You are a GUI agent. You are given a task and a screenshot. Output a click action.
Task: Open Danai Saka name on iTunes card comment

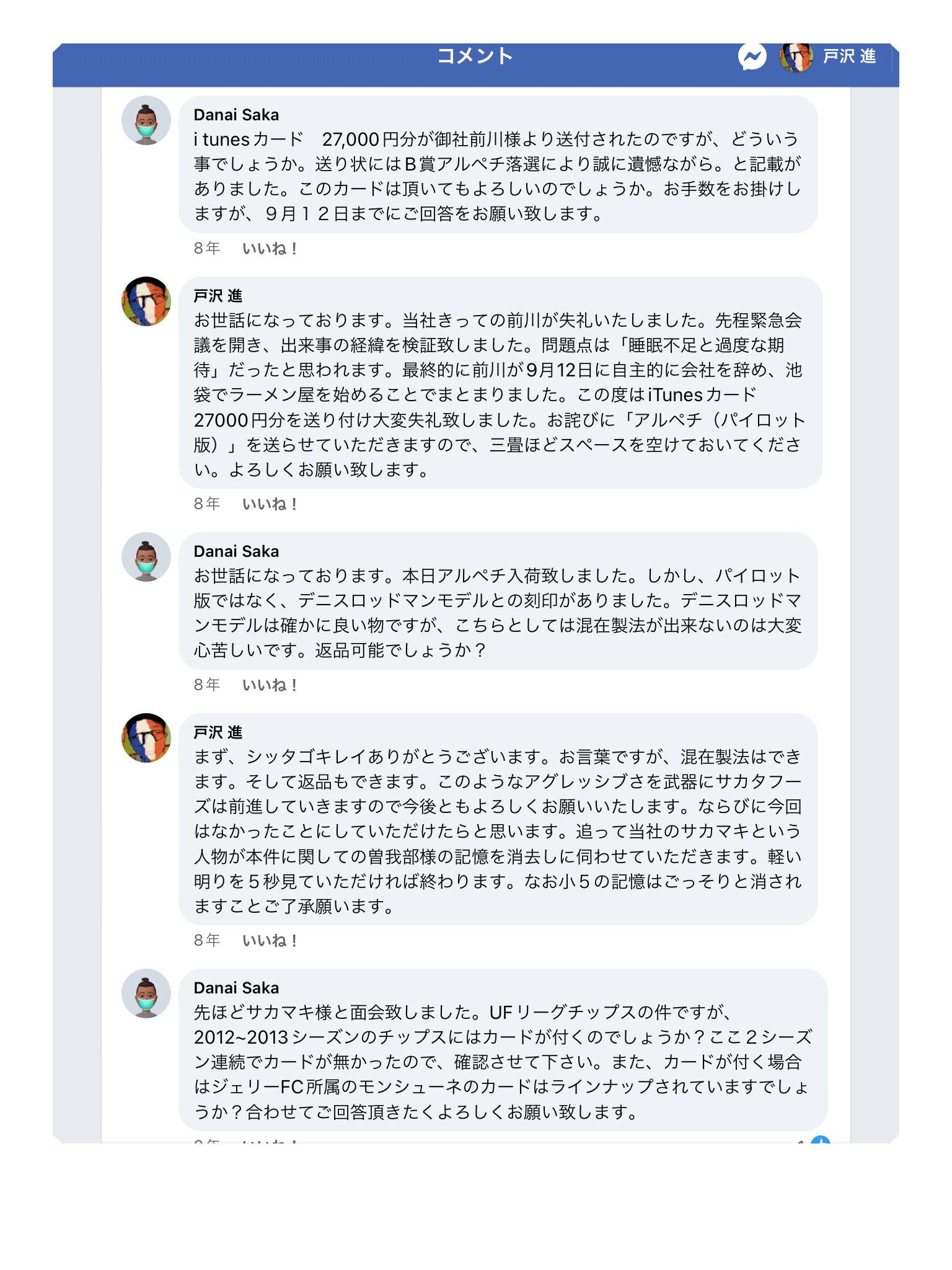coord(236,115)
